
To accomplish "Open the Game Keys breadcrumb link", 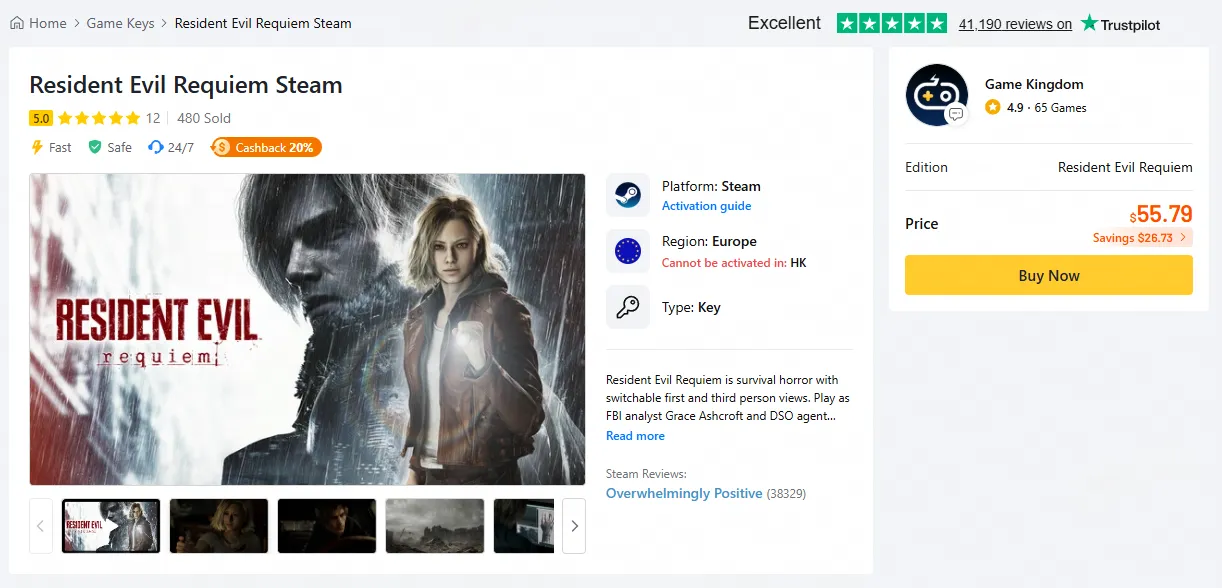I will (x=120, y=23).
